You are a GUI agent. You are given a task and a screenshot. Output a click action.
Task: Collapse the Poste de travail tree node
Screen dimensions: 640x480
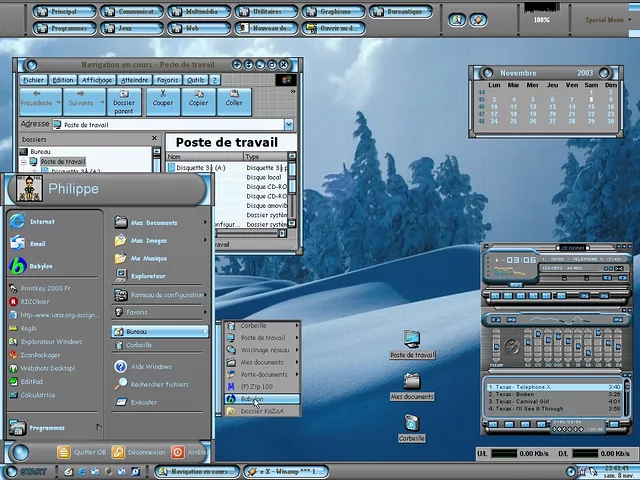click(24, 161)
